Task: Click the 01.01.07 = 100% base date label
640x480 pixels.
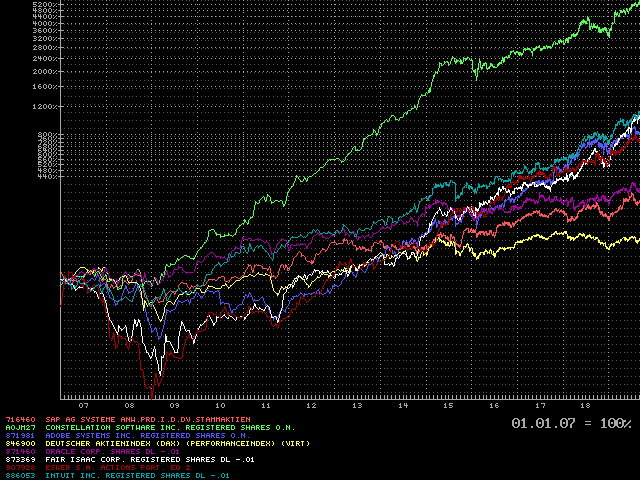Action: coord(571,424)
